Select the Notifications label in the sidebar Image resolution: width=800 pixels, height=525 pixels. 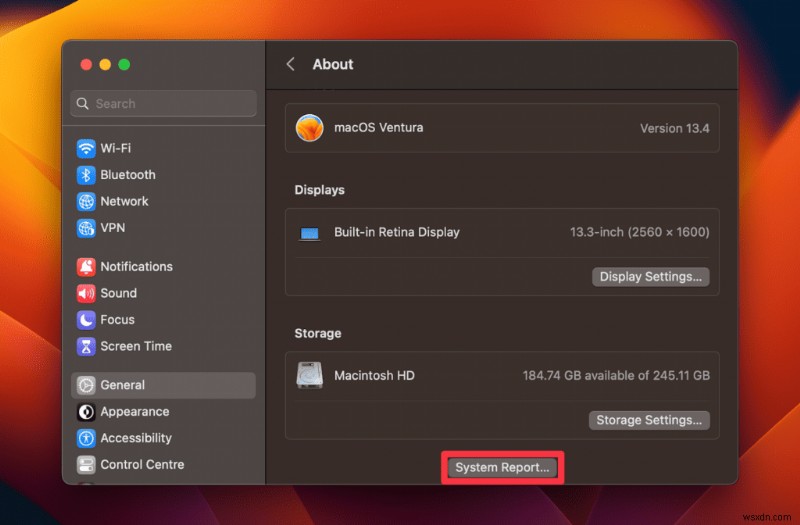[x=136, y=267]
